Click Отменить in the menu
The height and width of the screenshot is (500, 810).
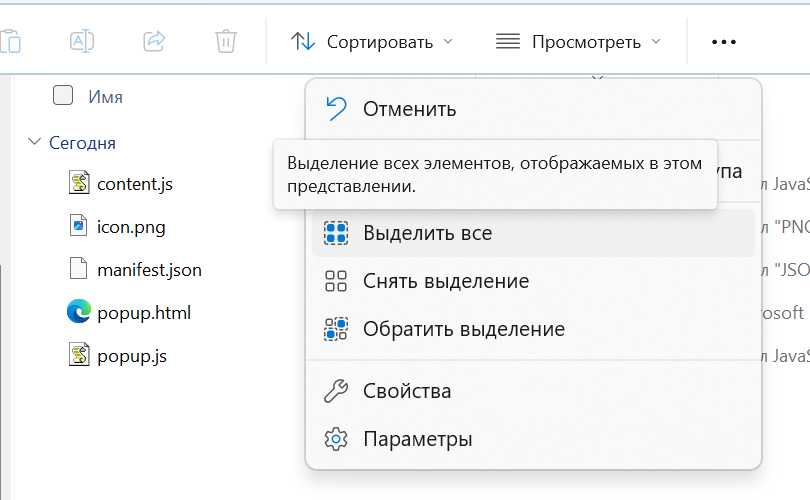409,109
